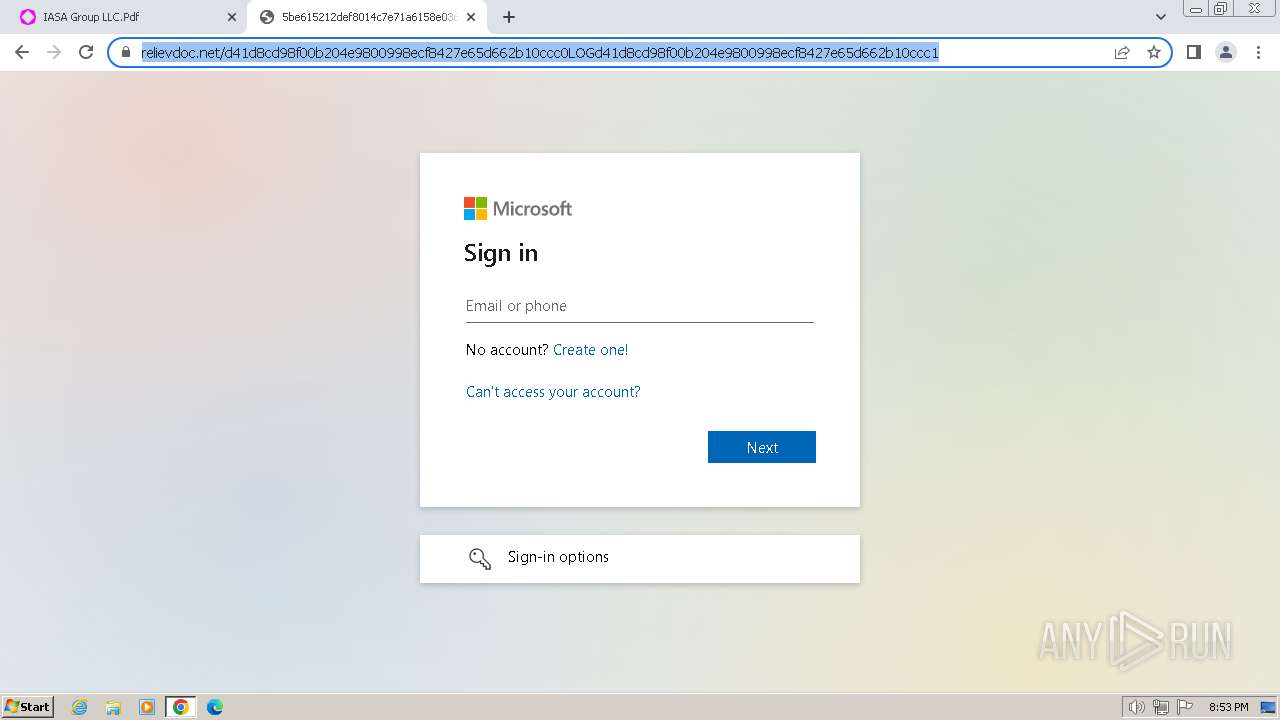
Task: Launch Internet Explorer from taskbar
Action: [x=80, y=707]
